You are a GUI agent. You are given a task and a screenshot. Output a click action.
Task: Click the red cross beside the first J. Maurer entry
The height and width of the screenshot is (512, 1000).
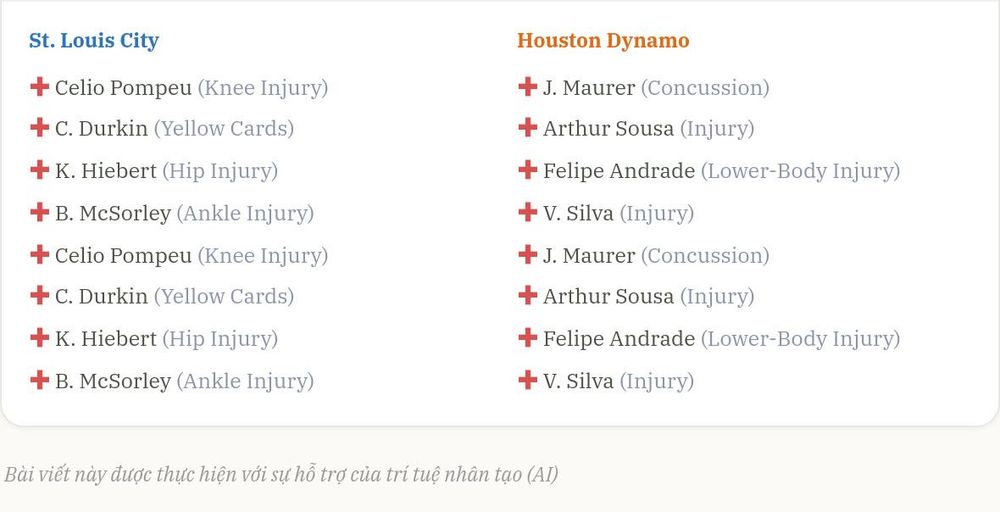pos(527,87)
